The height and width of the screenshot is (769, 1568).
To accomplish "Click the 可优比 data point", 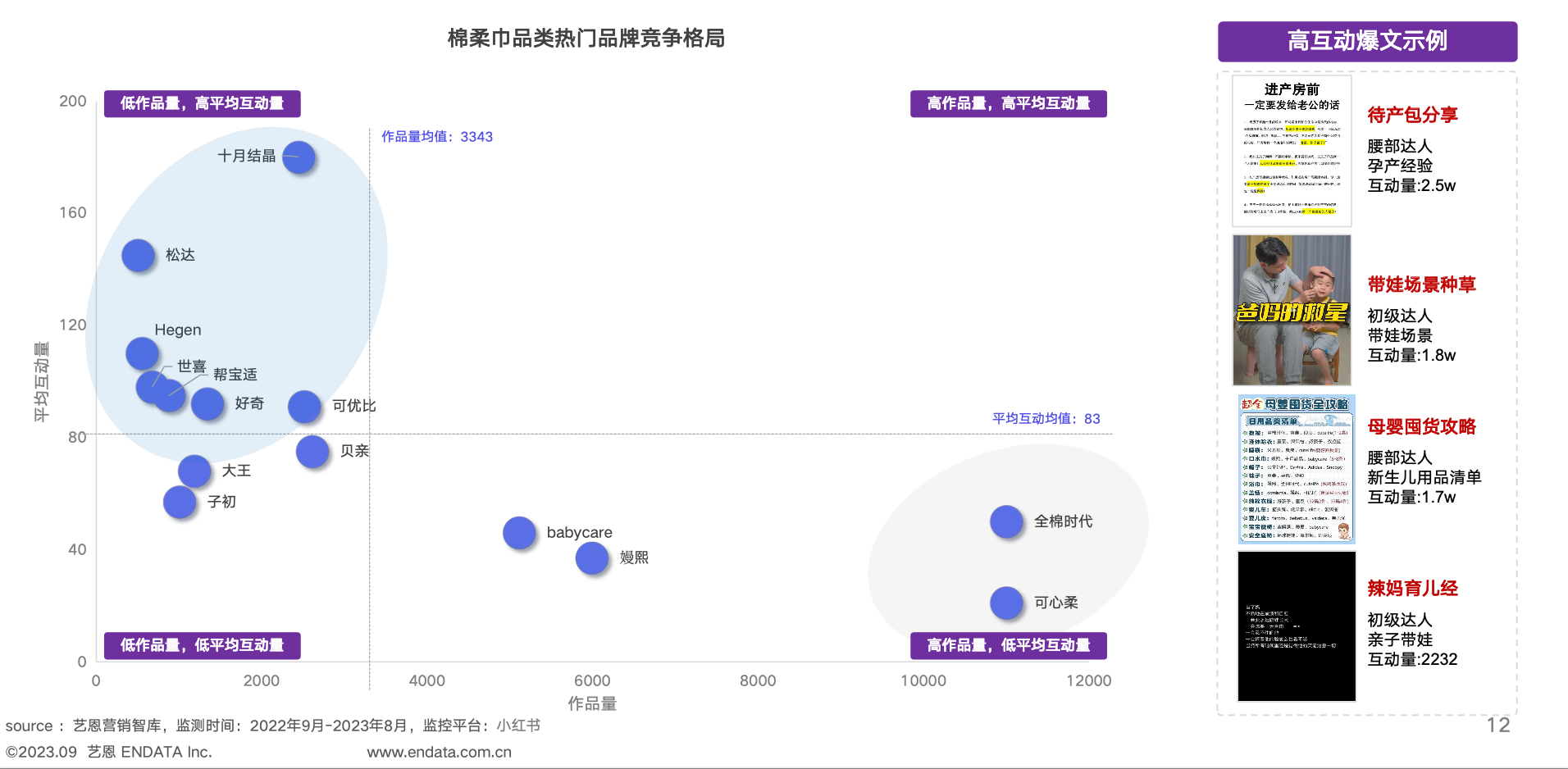I will (304, 407).
